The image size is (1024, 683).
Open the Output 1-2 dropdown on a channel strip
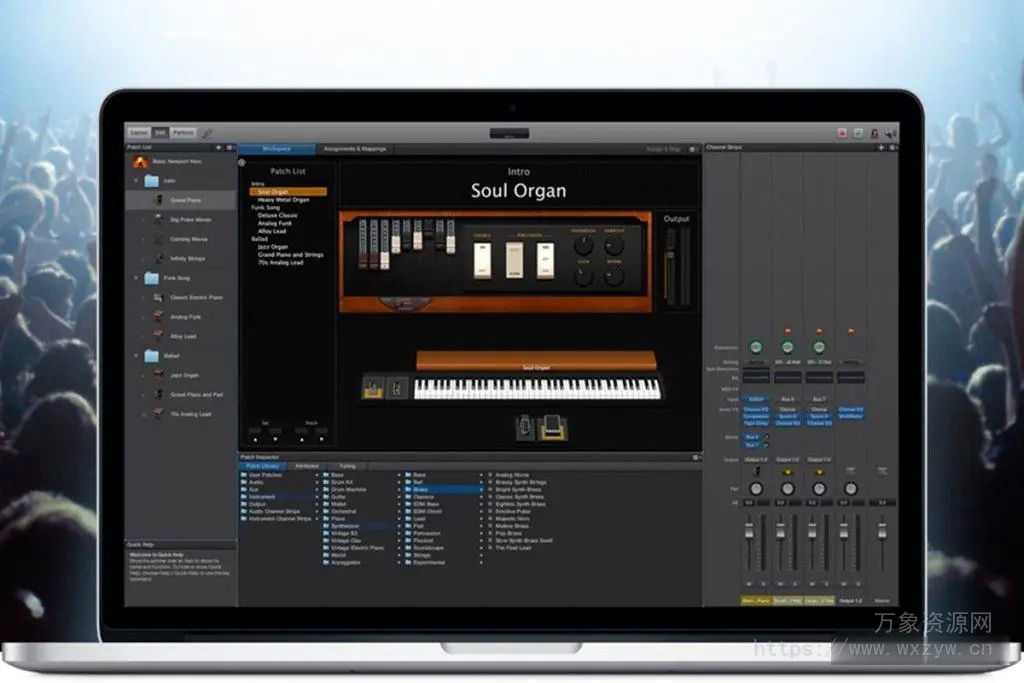point(757,459)
